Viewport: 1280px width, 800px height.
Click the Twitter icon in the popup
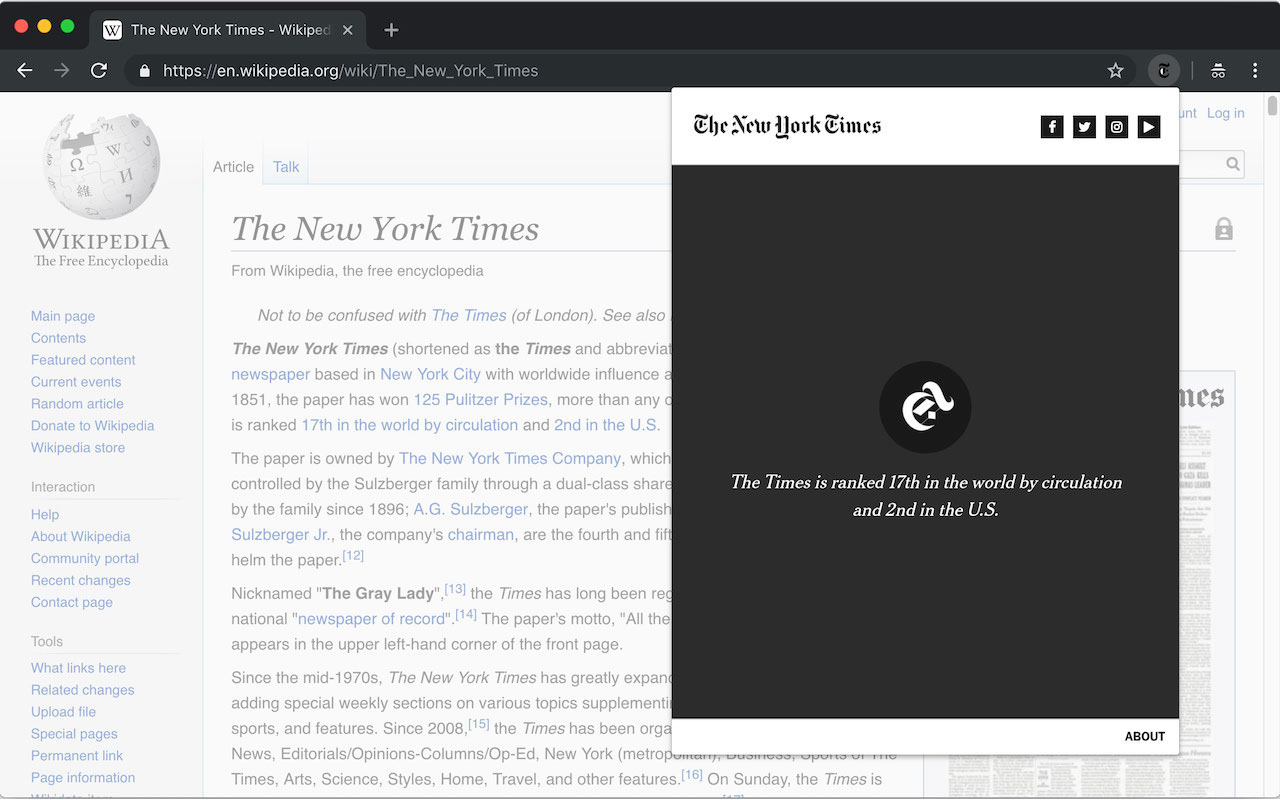point(1084,127)
